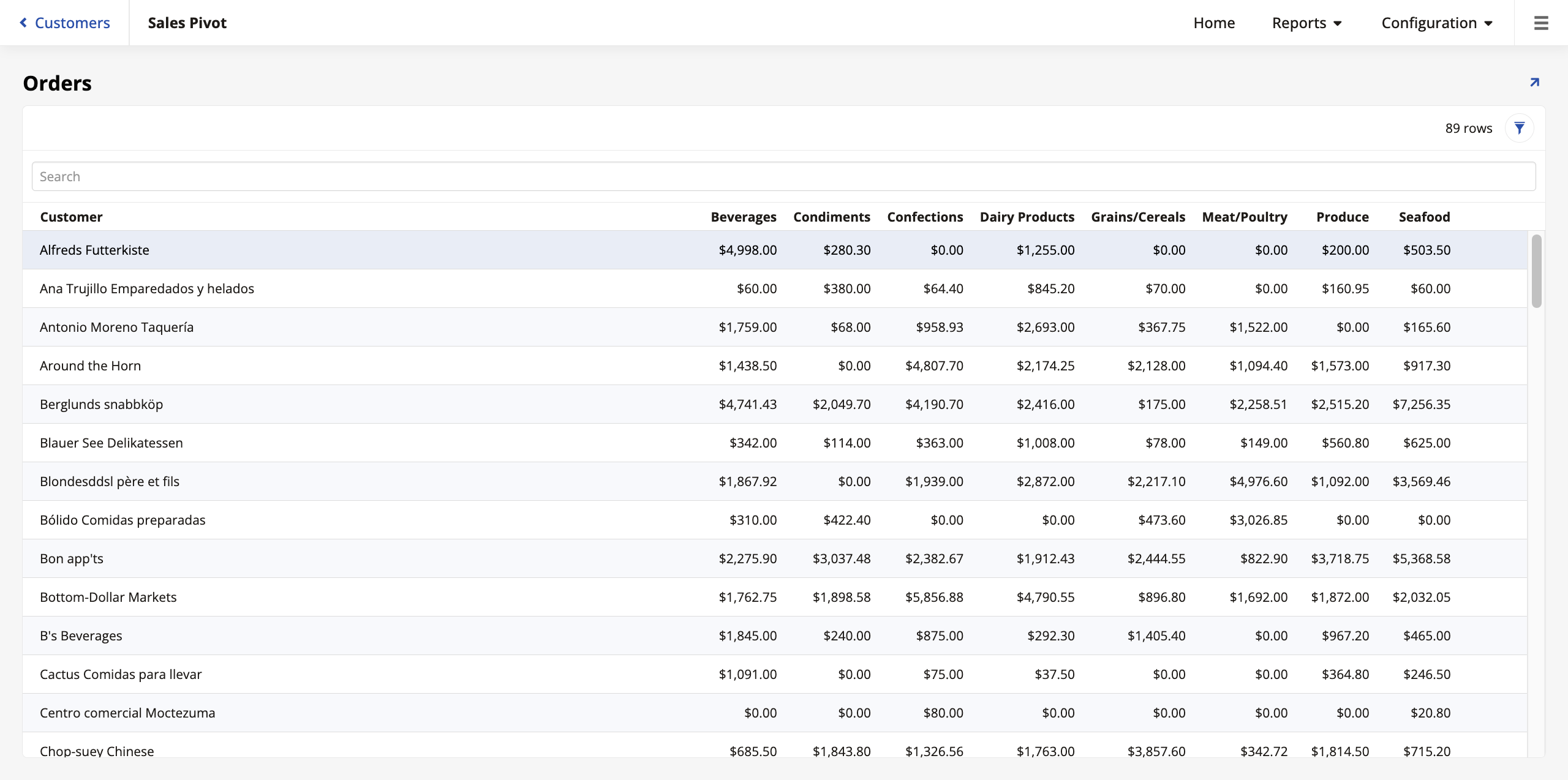Open the Configuration dropdown menu
The width and height of the screenshot is (1568, 780).
tap(1430, 23)
